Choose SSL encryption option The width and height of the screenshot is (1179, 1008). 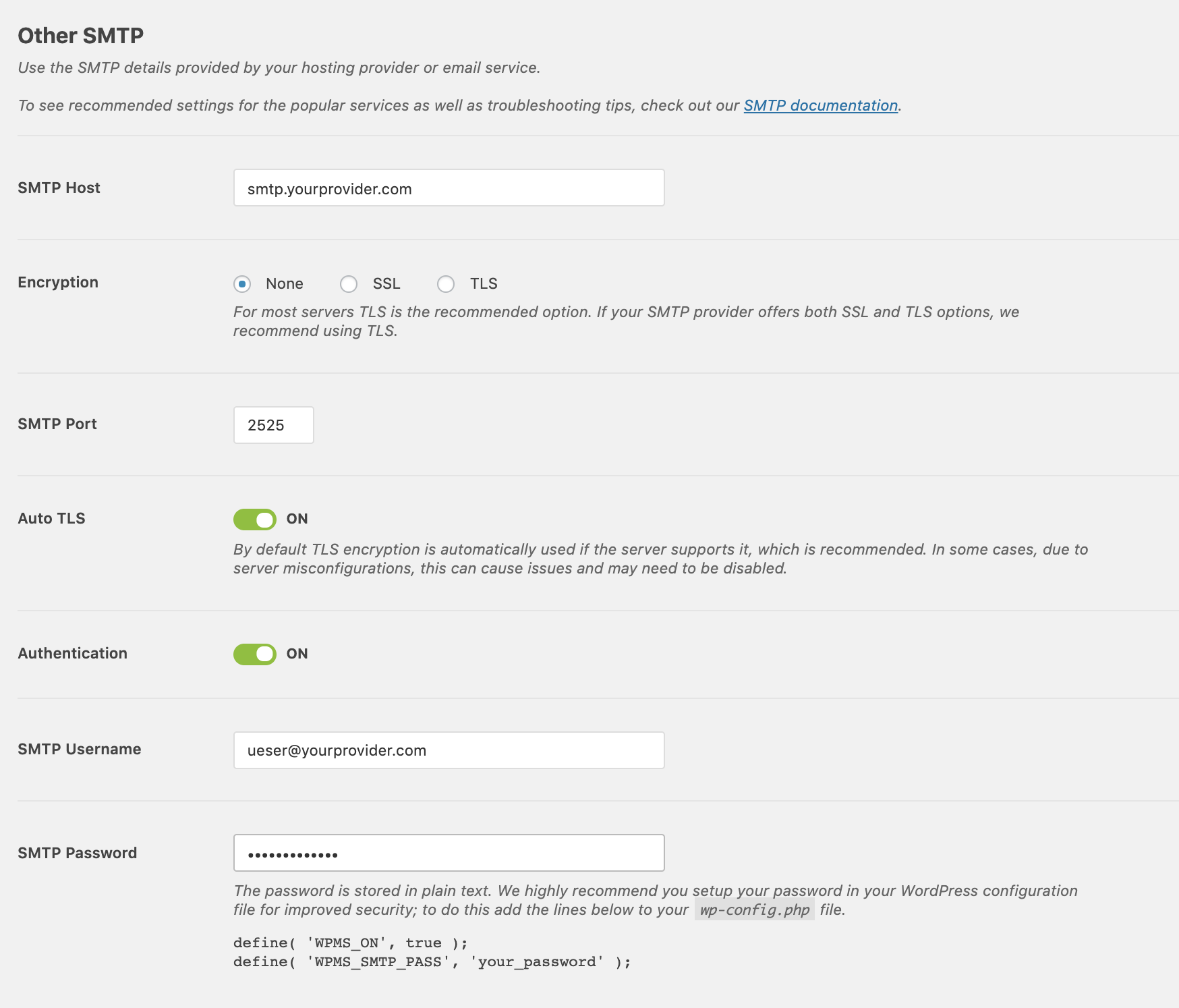coord(349,284)
